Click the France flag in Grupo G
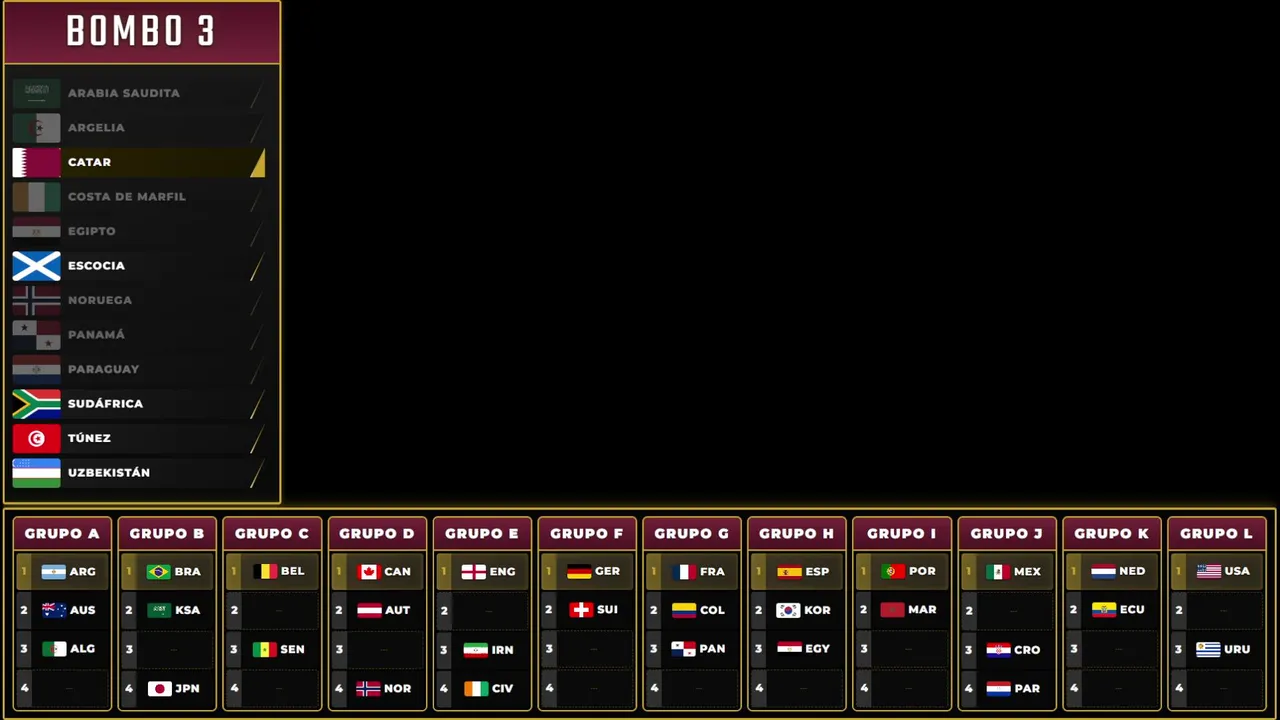The image size is (1280, 720). 684,572
